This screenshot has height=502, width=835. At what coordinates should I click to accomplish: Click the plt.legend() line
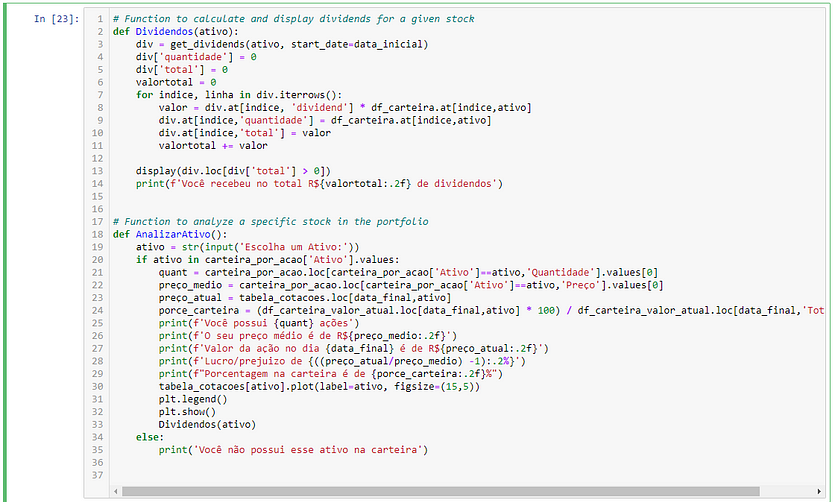pyautogui.click(x=193, y=399)
